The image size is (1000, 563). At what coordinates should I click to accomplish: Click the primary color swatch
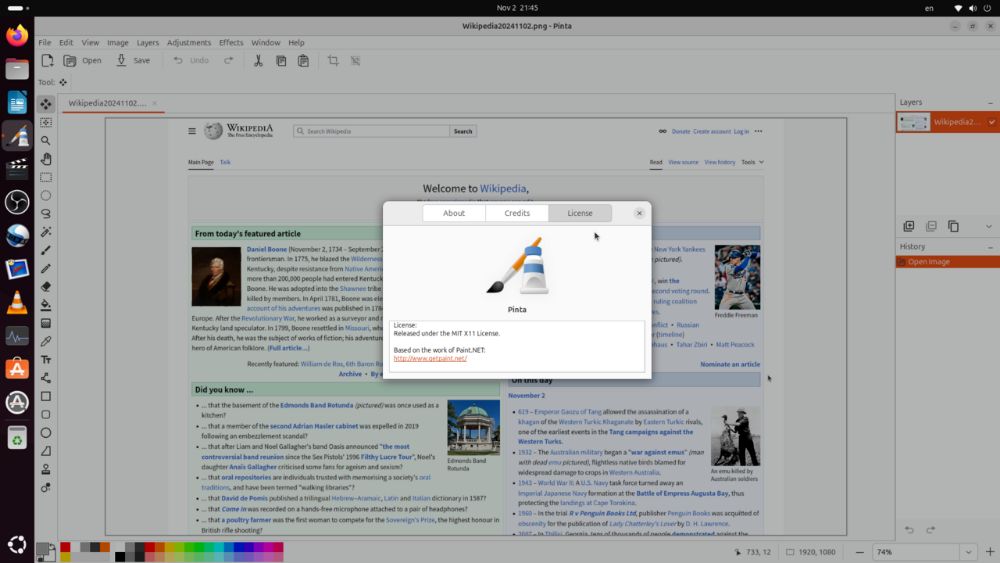[x=42, y=549]
